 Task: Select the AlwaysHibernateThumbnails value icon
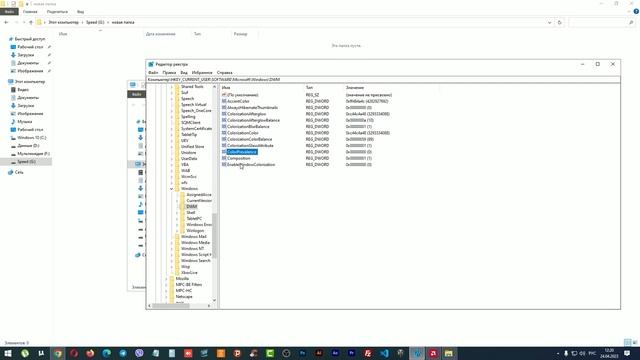pos(224,107)
